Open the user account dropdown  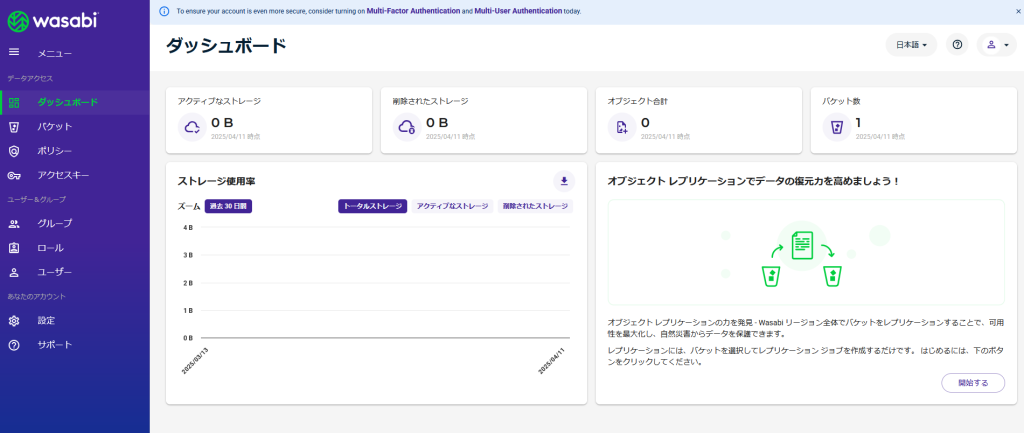(997, 44)
